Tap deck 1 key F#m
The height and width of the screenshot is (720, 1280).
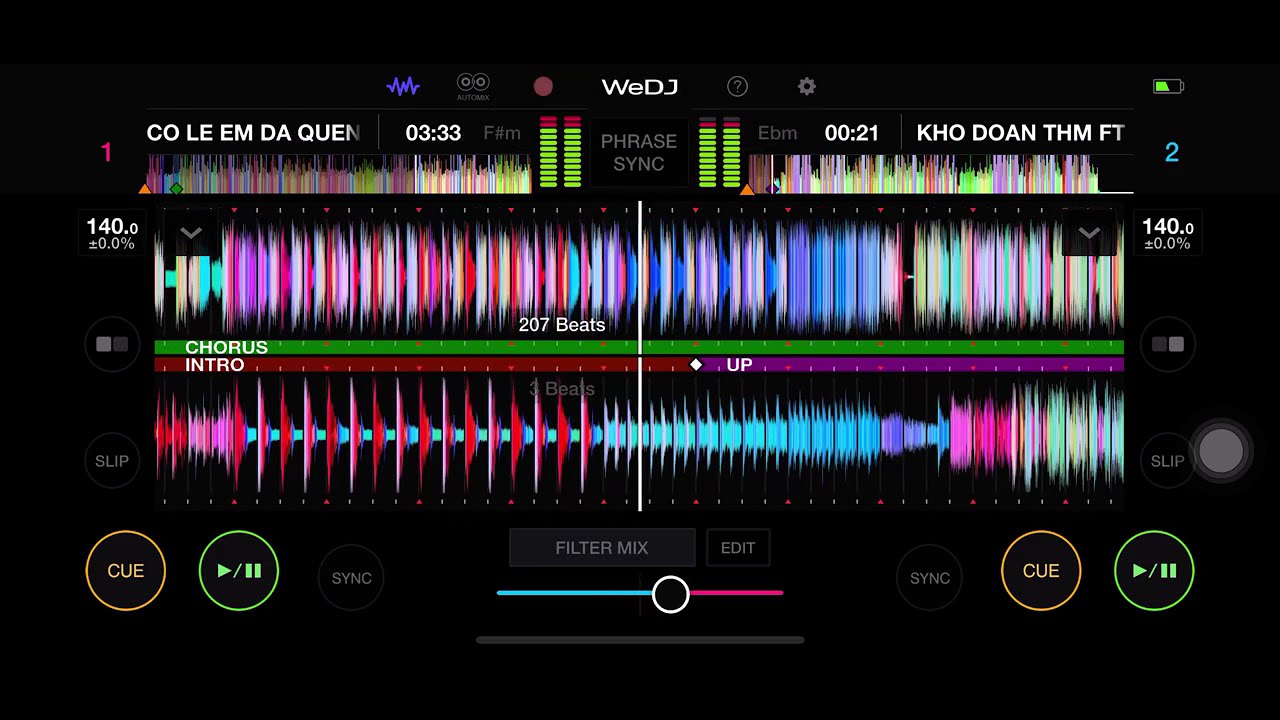[502, 133]
